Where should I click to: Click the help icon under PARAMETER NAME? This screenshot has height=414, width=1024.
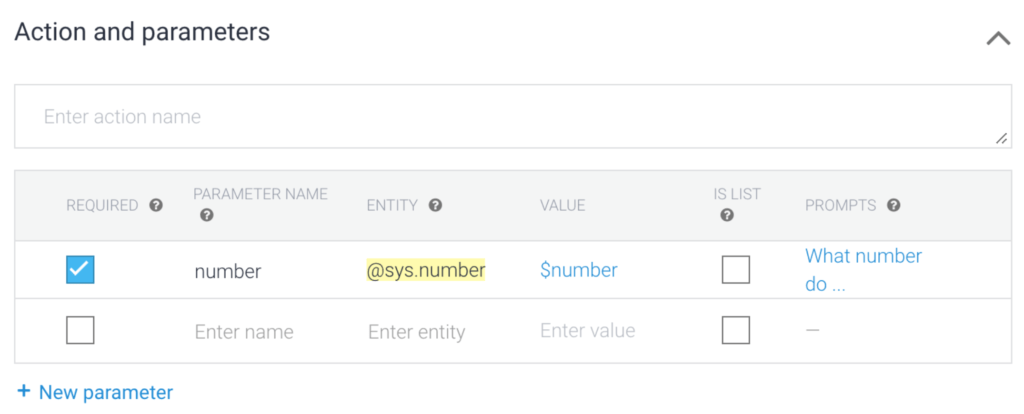click(x=206, y=215)
